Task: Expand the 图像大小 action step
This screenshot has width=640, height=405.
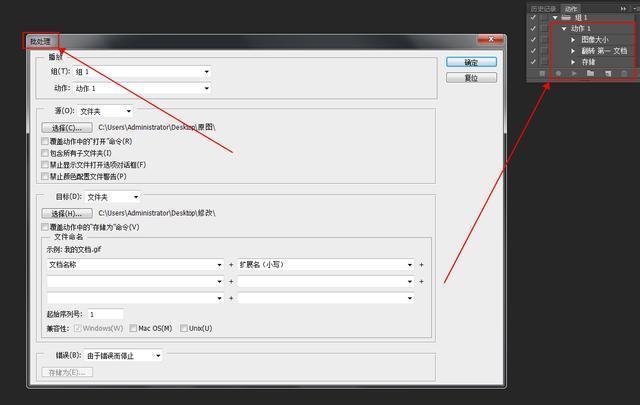Action: (573, 40)
